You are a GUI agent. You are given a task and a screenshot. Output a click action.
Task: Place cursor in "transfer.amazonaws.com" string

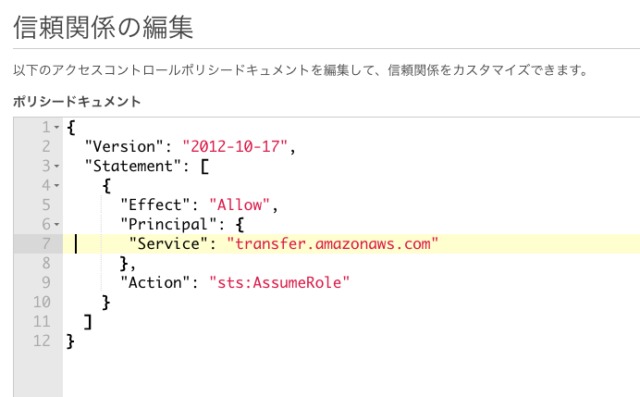tap(332, 244)
